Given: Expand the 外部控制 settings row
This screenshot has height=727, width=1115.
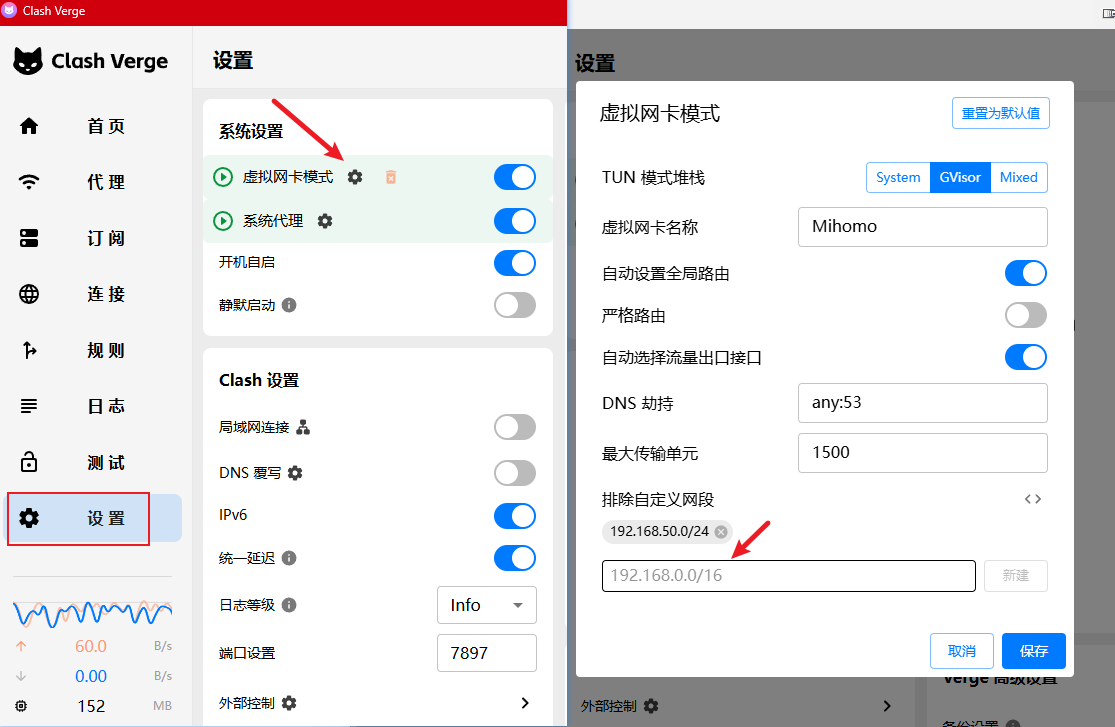Looking at the screenshot, I should 525,703.
